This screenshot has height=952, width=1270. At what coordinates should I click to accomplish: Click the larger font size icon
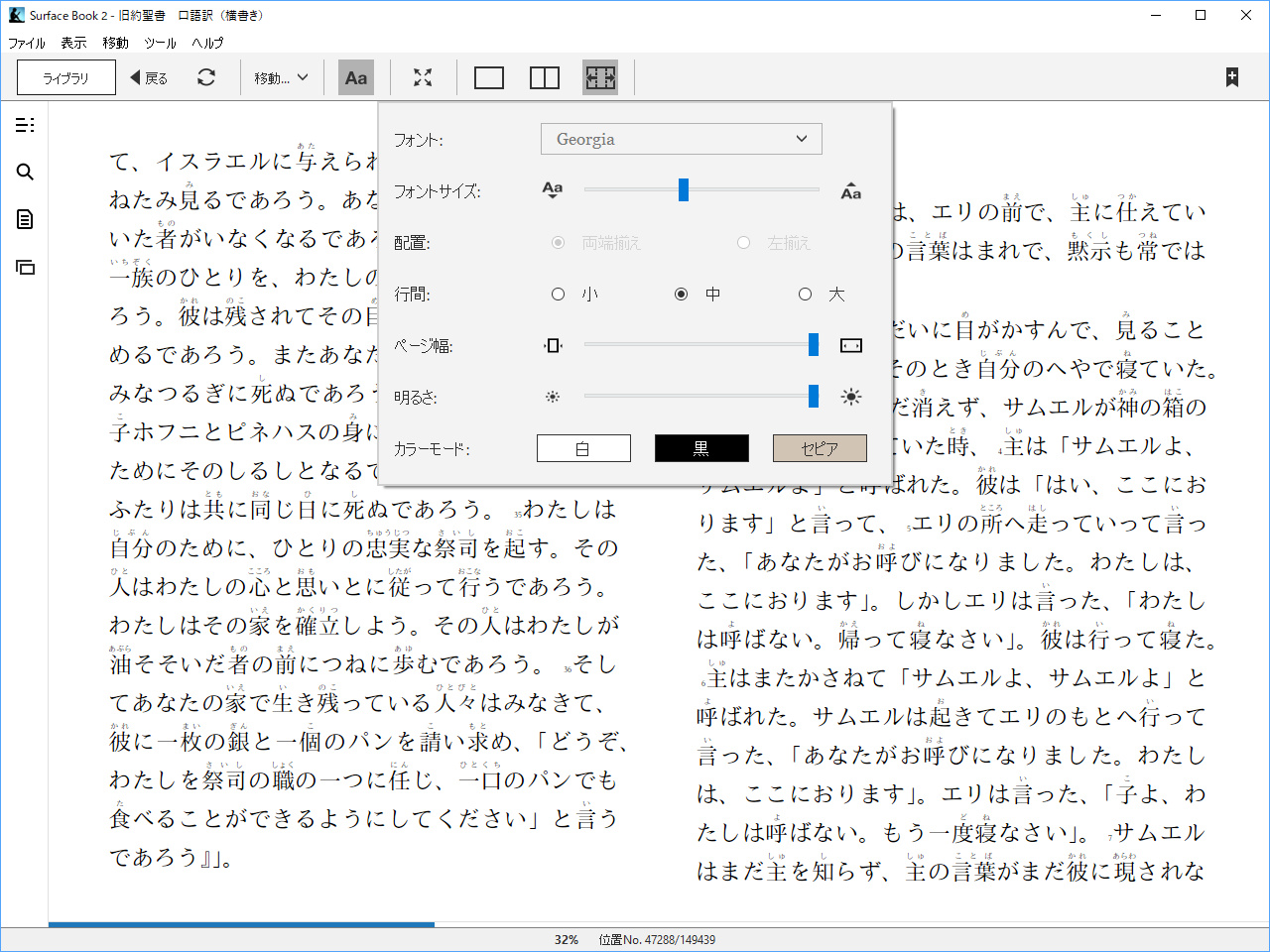click(x=851, y=190)
